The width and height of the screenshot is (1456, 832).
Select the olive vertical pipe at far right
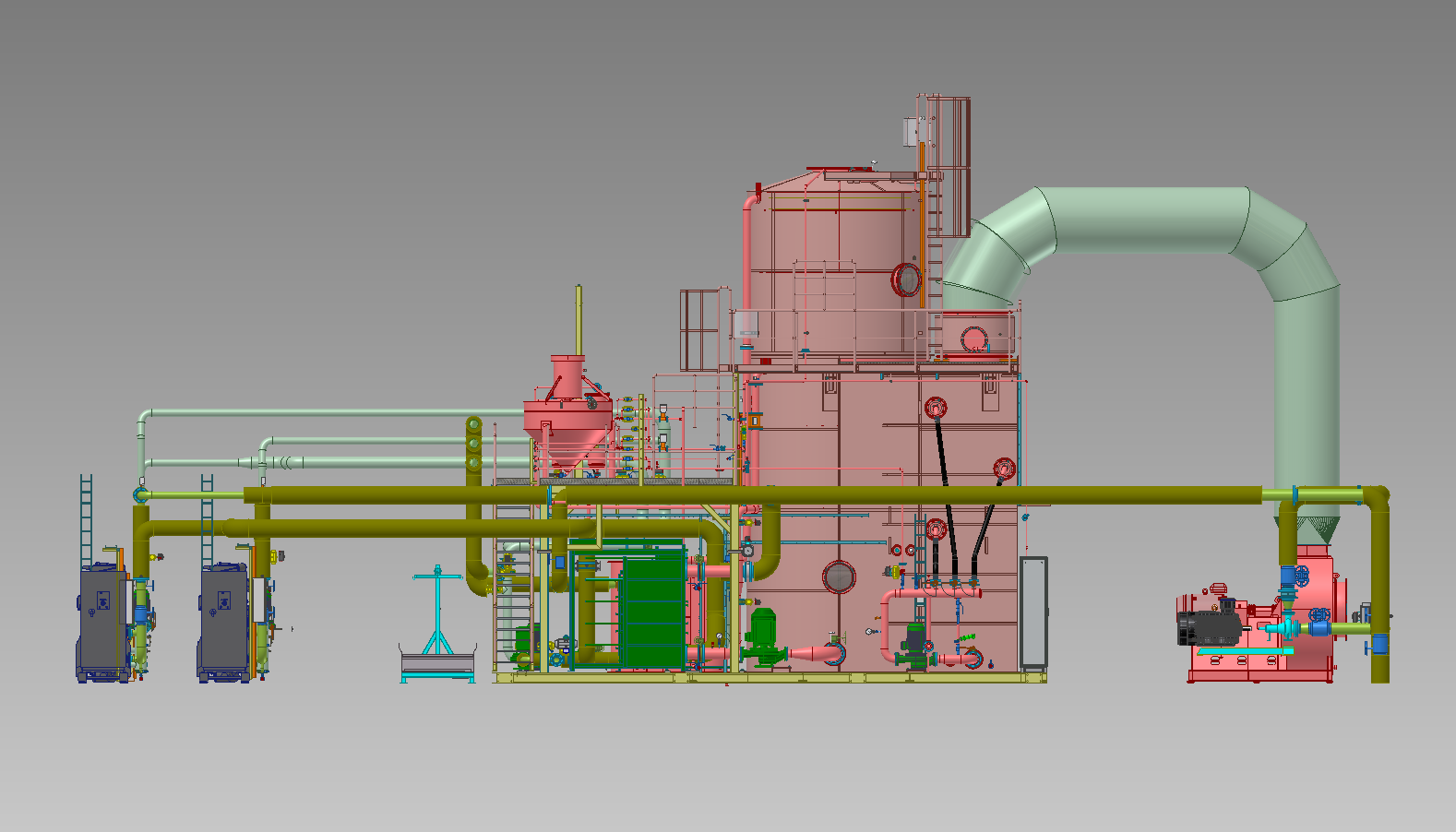(1379, 586)
